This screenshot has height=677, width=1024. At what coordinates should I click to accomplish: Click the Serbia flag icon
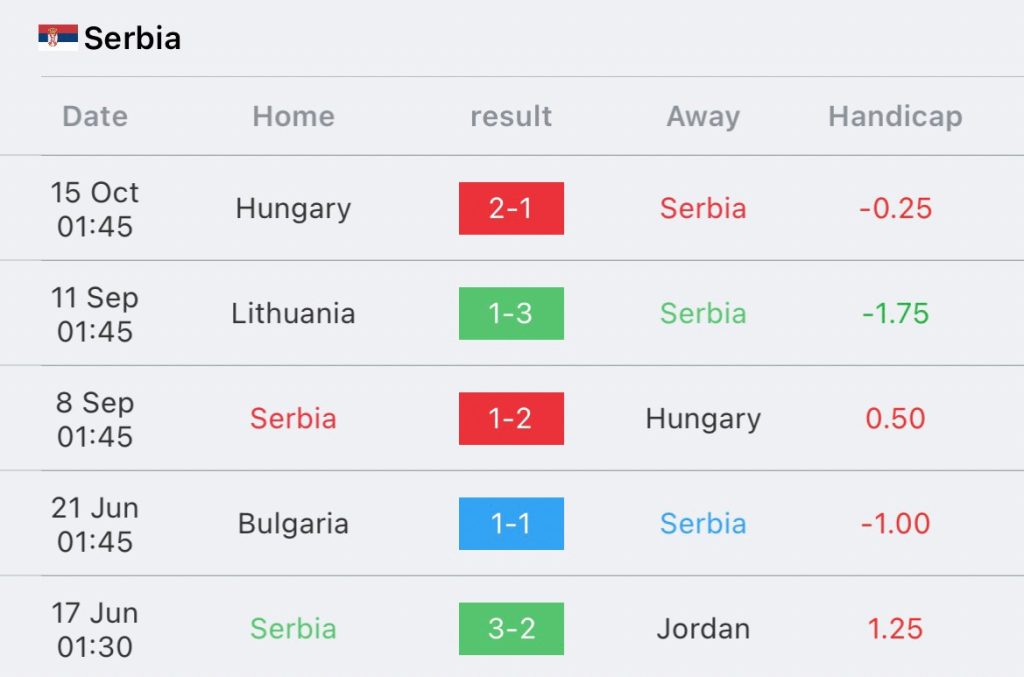(x=58, y=38)
